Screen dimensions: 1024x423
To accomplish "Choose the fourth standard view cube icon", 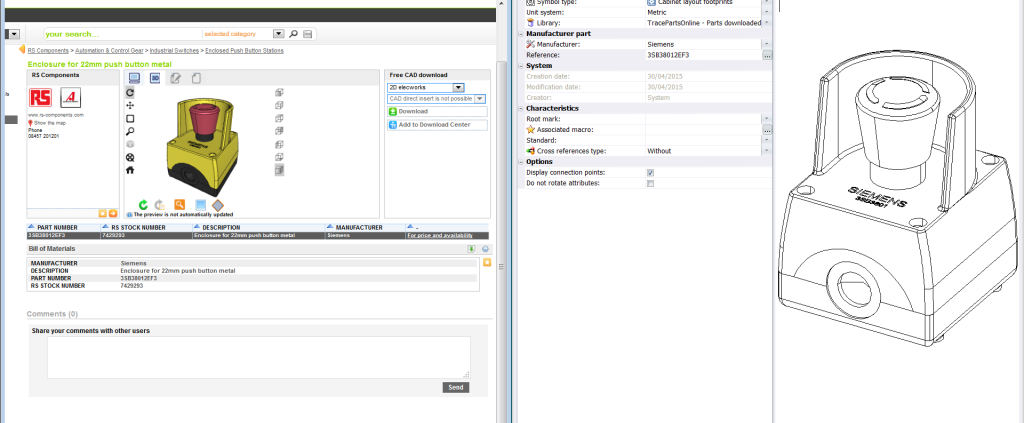I will [x=279, y=131].
